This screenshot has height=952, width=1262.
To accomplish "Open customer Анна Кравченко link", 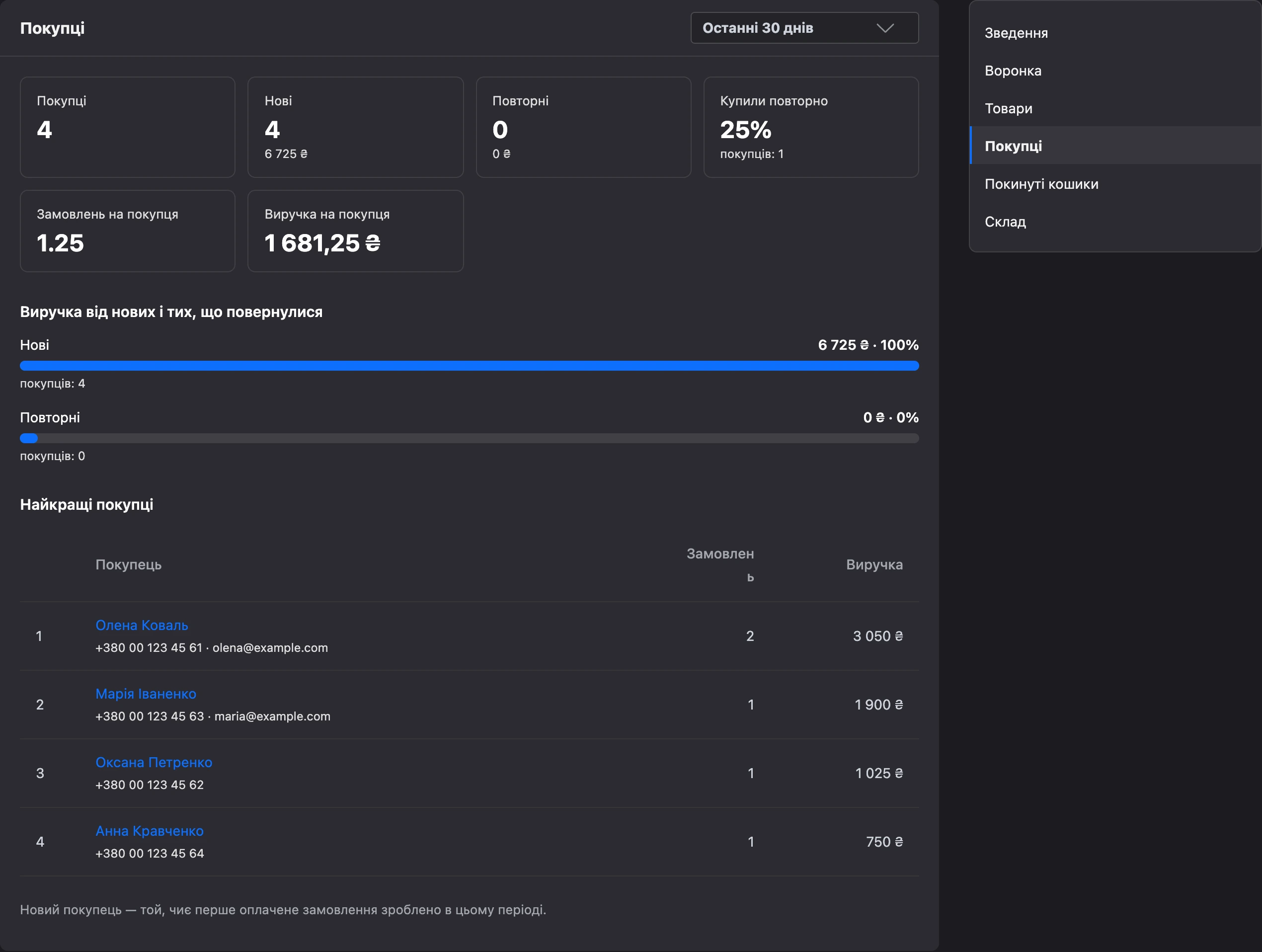I will coord(150,830).
